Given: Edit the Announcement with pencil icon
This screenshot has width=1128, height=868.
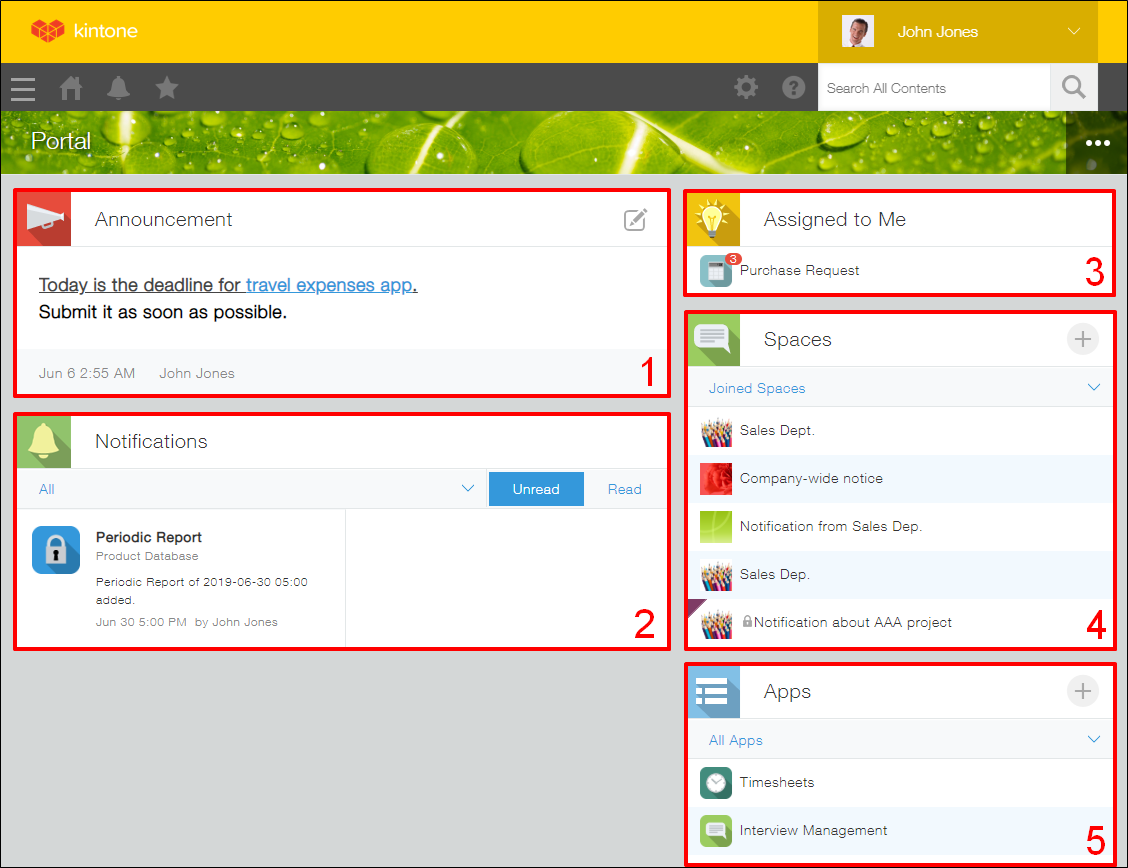Looking at the screenshot, I should [x=635, y=220].
